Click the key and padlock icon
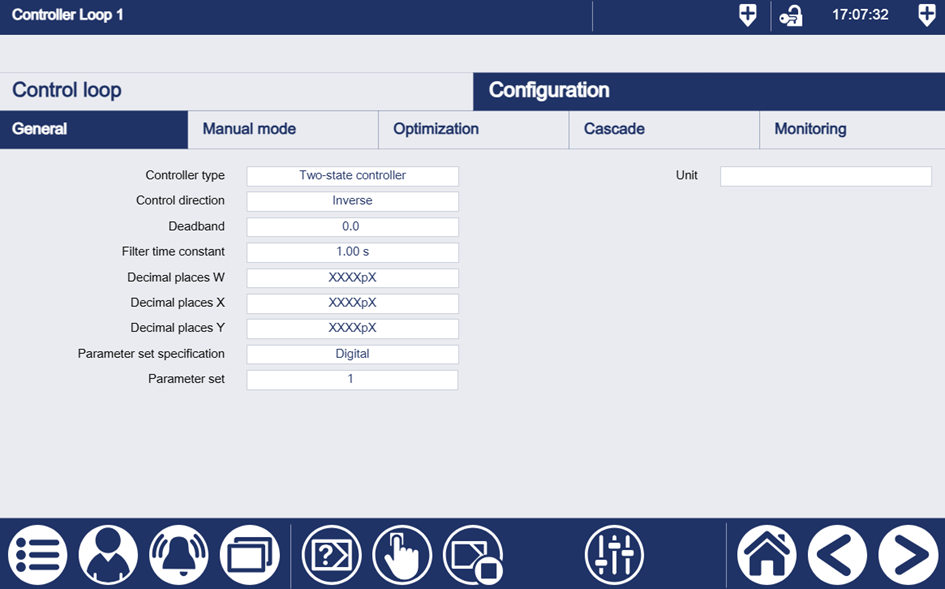The height and width of the screenshot is (589, 945). coord(791,16)
